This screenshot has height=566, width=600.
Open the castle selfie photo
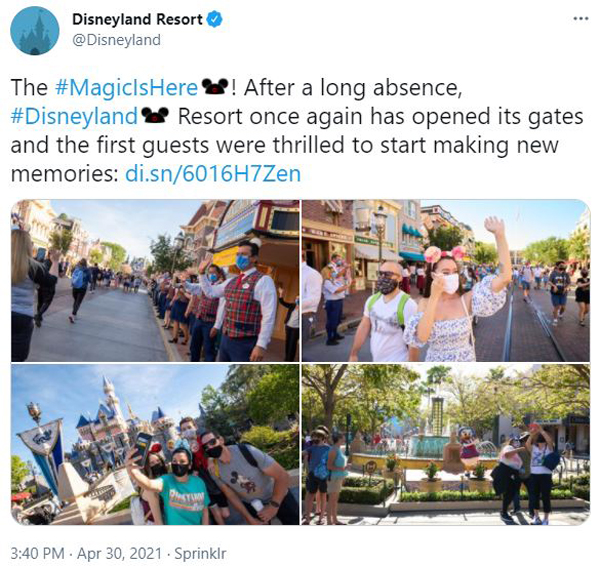[x=155, y=444]
